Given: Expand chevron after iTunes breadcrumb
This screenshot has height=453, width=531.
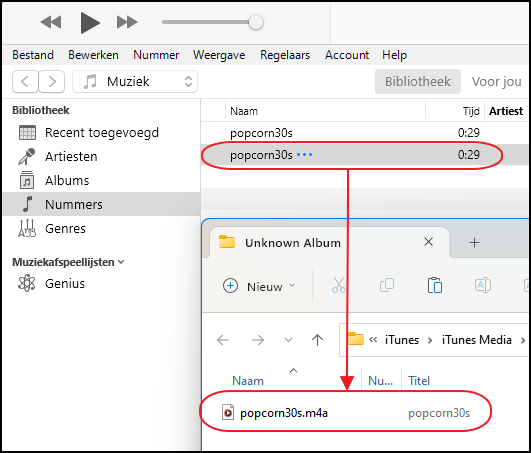Looking at the screenshot, I should 430,340.
